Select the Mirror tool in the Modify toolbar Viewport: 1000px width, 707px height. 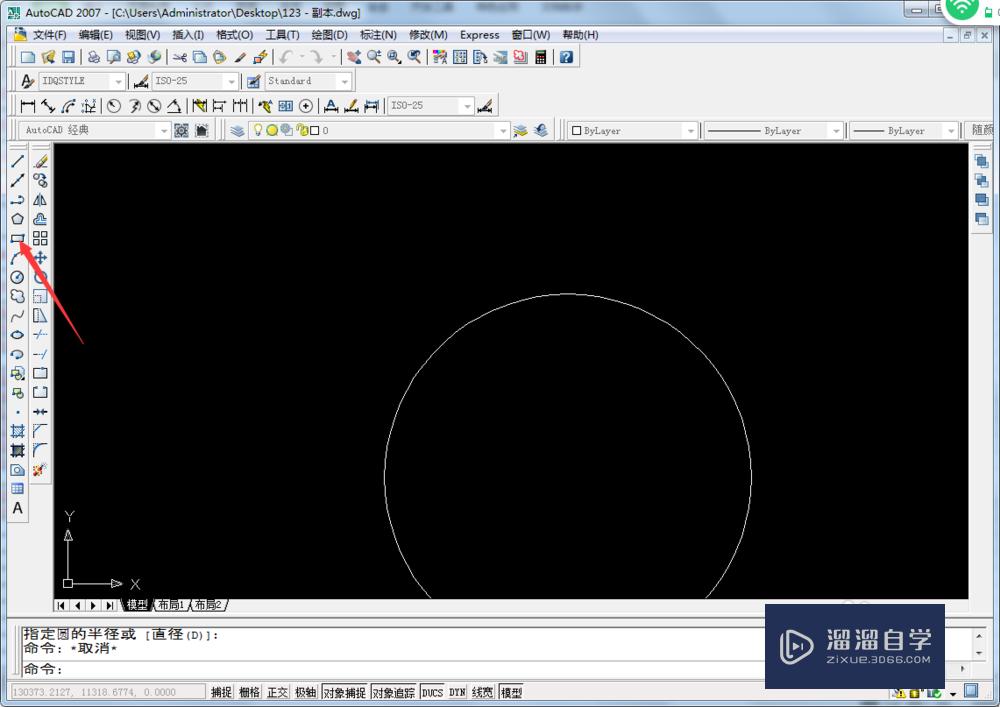pos(40,199)
